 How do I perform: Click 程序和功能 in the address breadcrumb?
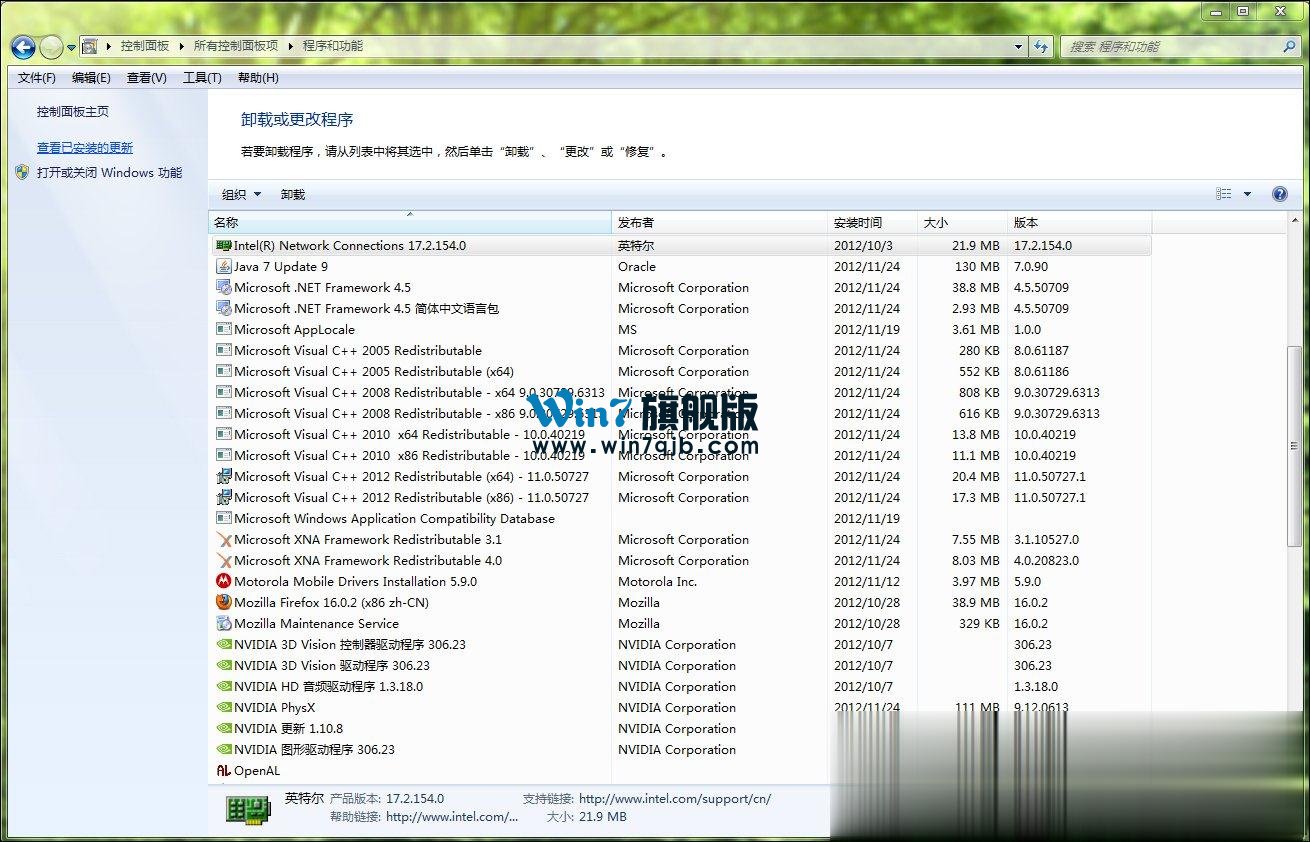click(x=333, y=46)
